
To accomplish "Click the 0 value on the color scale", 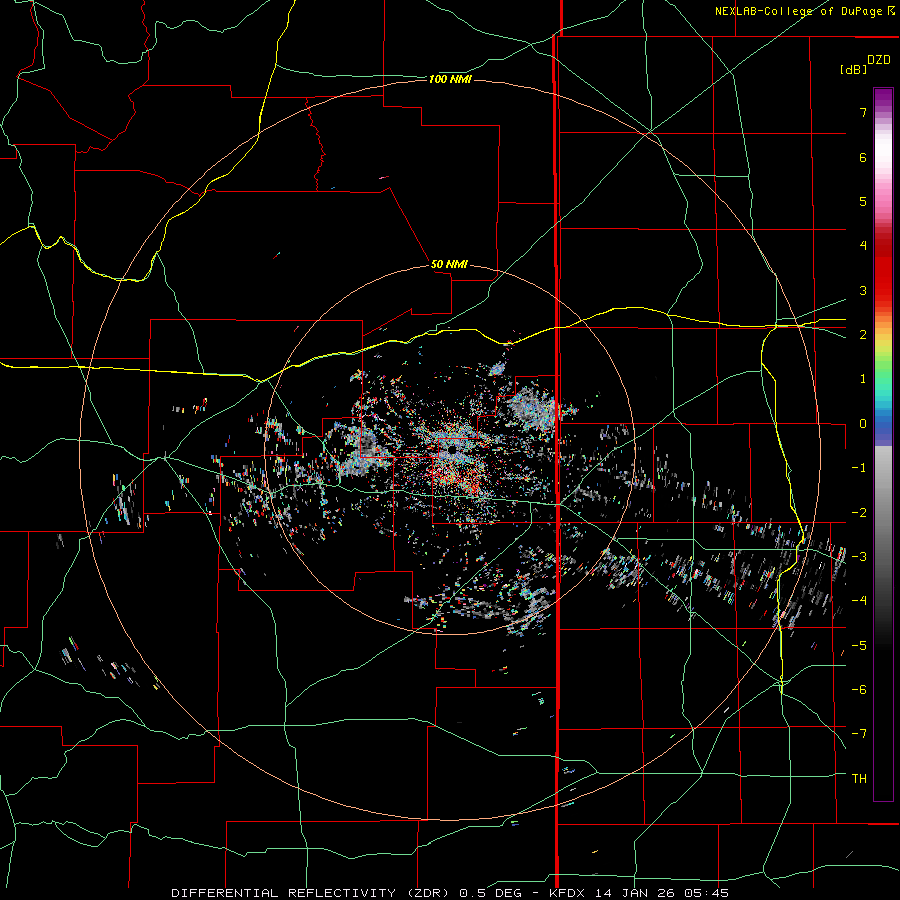I will coord(863,424).
